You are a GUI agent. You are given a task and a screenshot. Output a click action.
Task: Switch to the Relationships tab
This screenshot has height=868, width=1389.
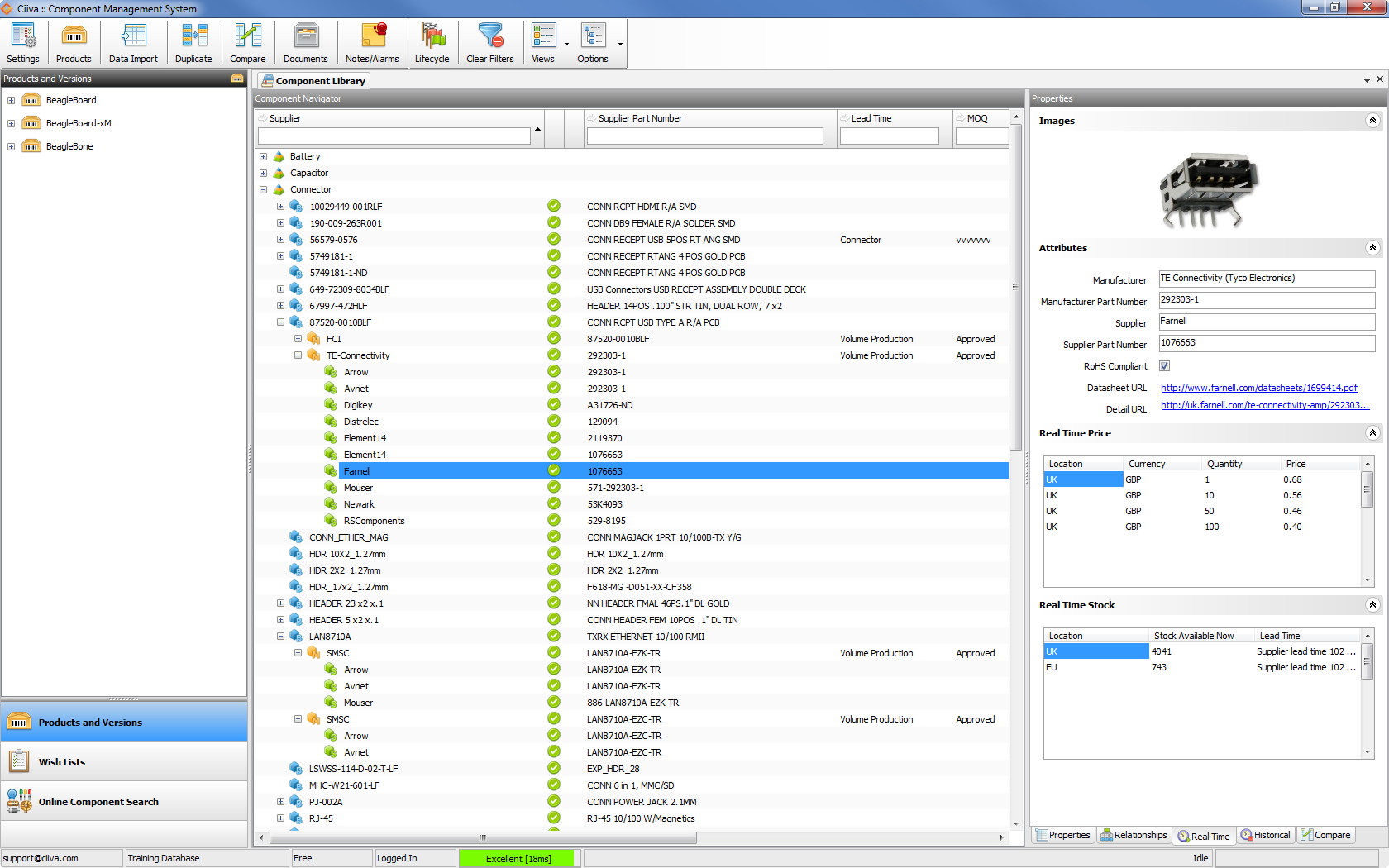(1134, 835)
